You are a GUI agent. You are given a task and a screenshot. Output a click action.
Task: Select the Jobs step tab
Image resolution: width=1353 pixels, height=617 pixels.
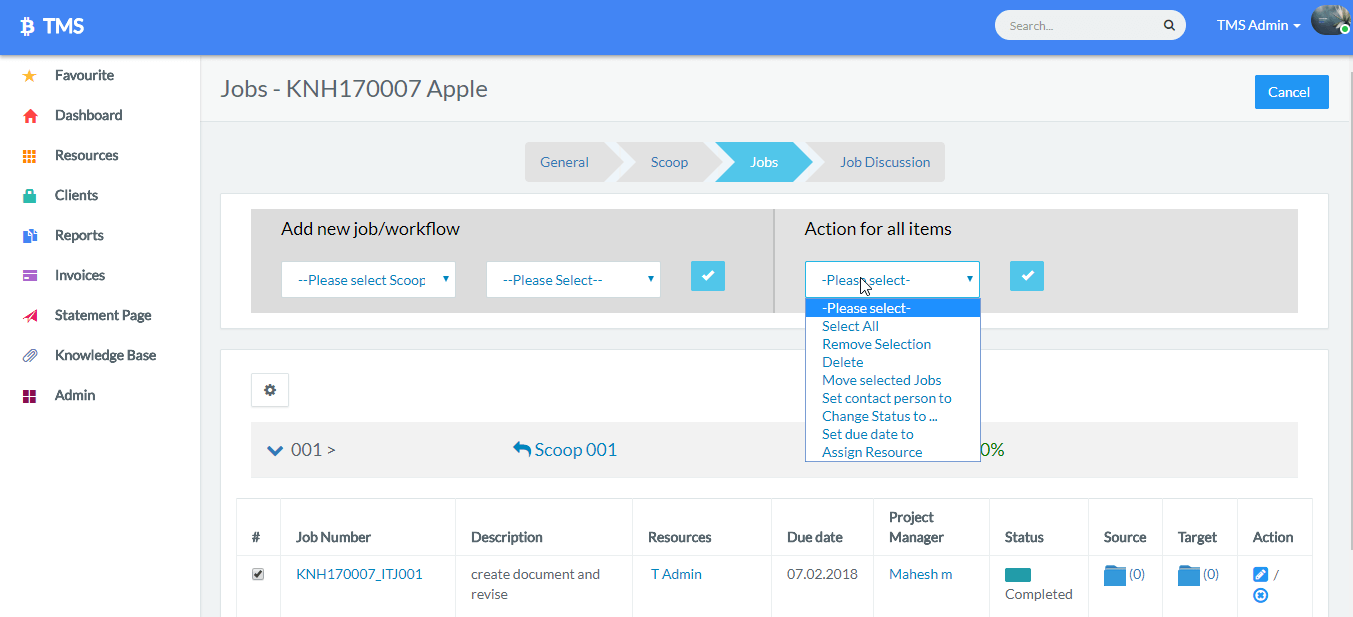[764, 162]
